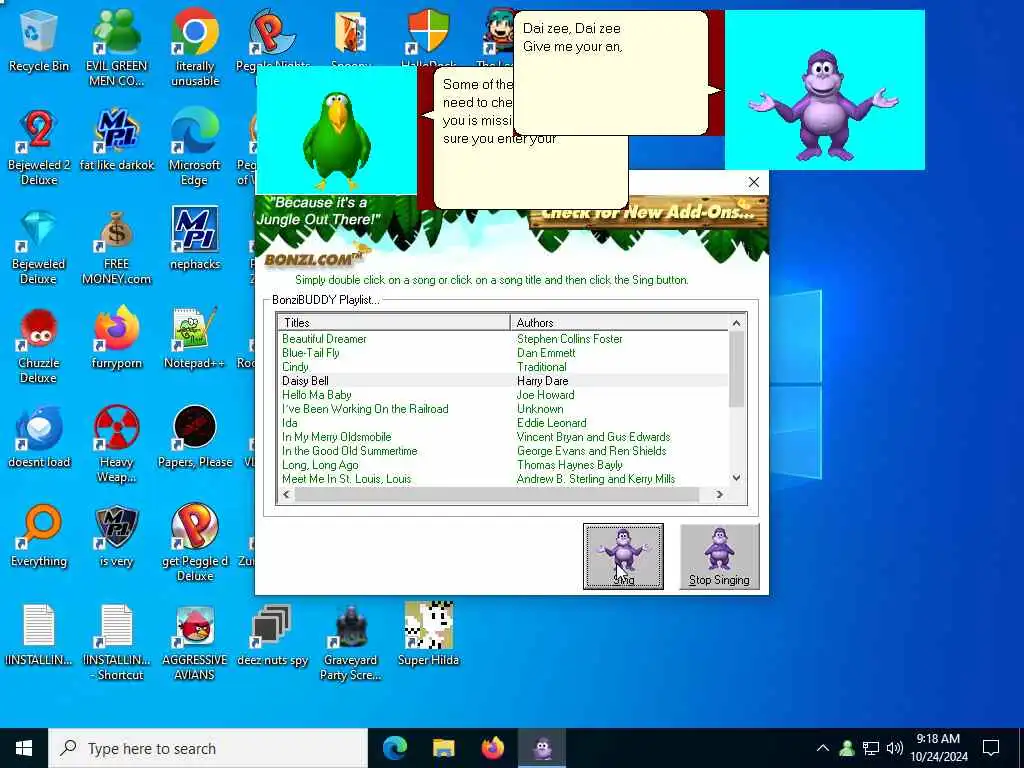Viewport: 1024px width, 768px height.
Task: Select the song 'Hello Ma Baby'
Action: pyautogui.click(x=316, y=395)
